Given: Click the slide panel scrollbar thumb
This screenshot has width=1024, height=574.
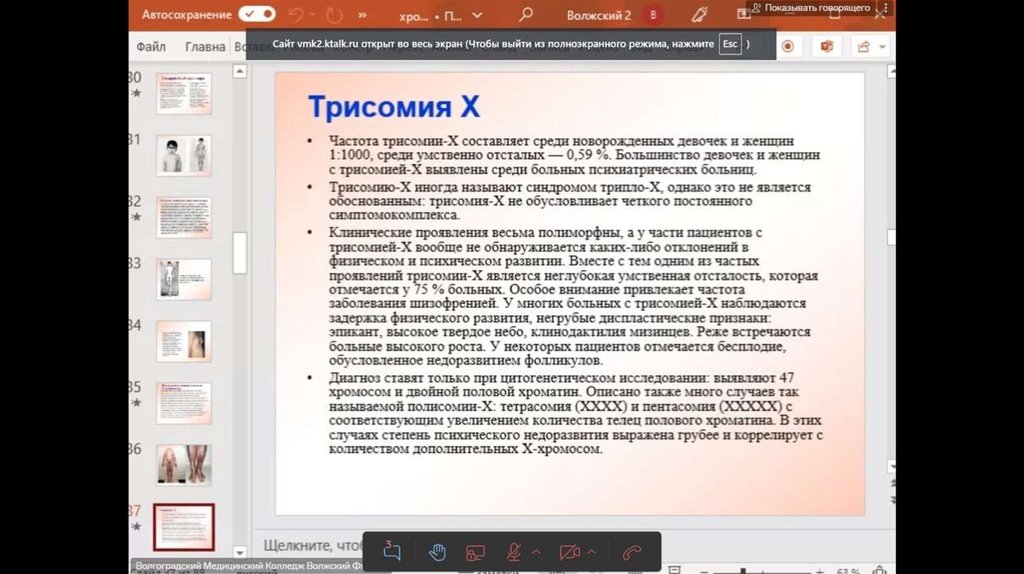Looking at the screenshot, I should [240, 253].
